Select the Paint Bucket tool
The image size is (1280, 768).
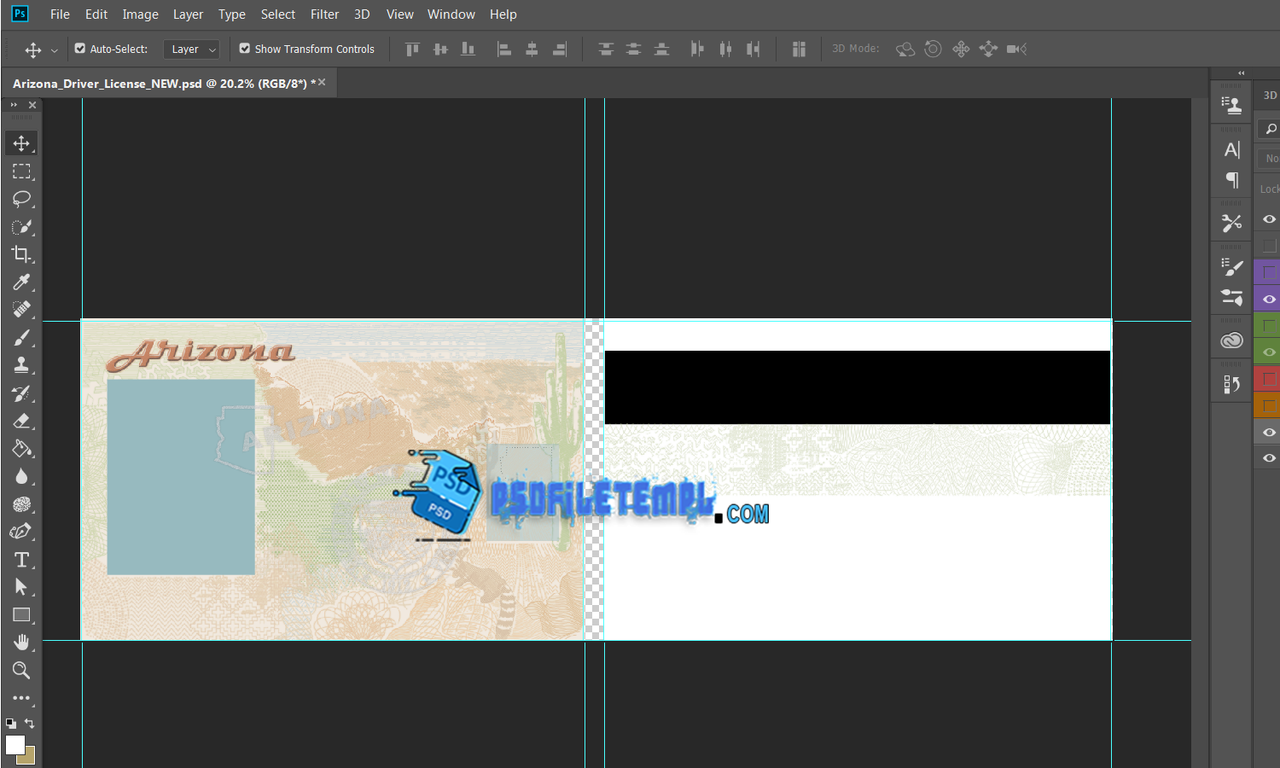21,448
